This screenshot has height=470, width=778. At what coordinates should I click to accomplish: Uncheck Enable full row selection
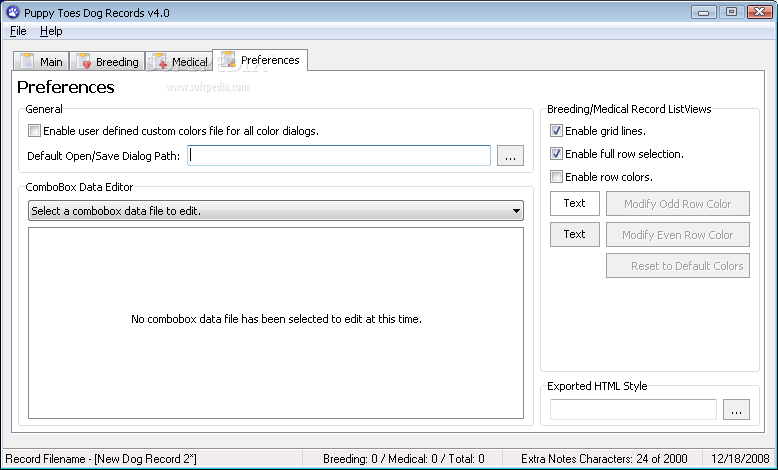coord(556,154)
